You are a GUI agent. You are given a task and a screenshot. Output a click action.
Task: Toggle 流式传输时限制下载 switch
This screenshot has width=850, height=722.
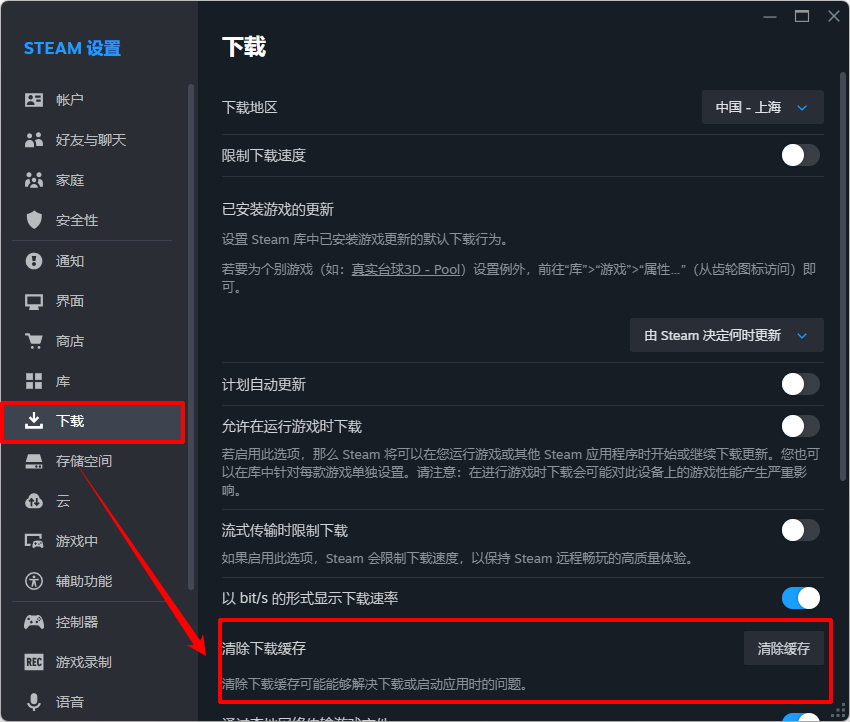coord(800,530)
